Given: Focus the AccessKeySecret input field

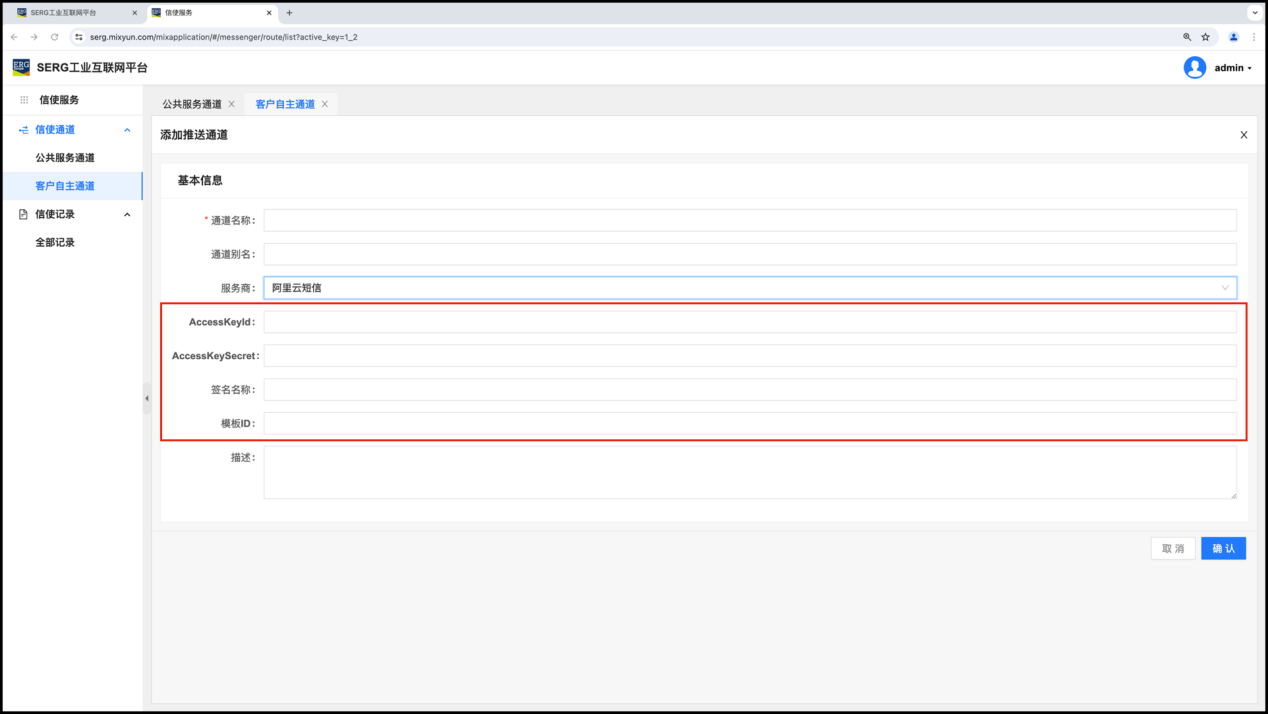Looking at the screenshot, I should pyautogui.click(x=749, y=356).
